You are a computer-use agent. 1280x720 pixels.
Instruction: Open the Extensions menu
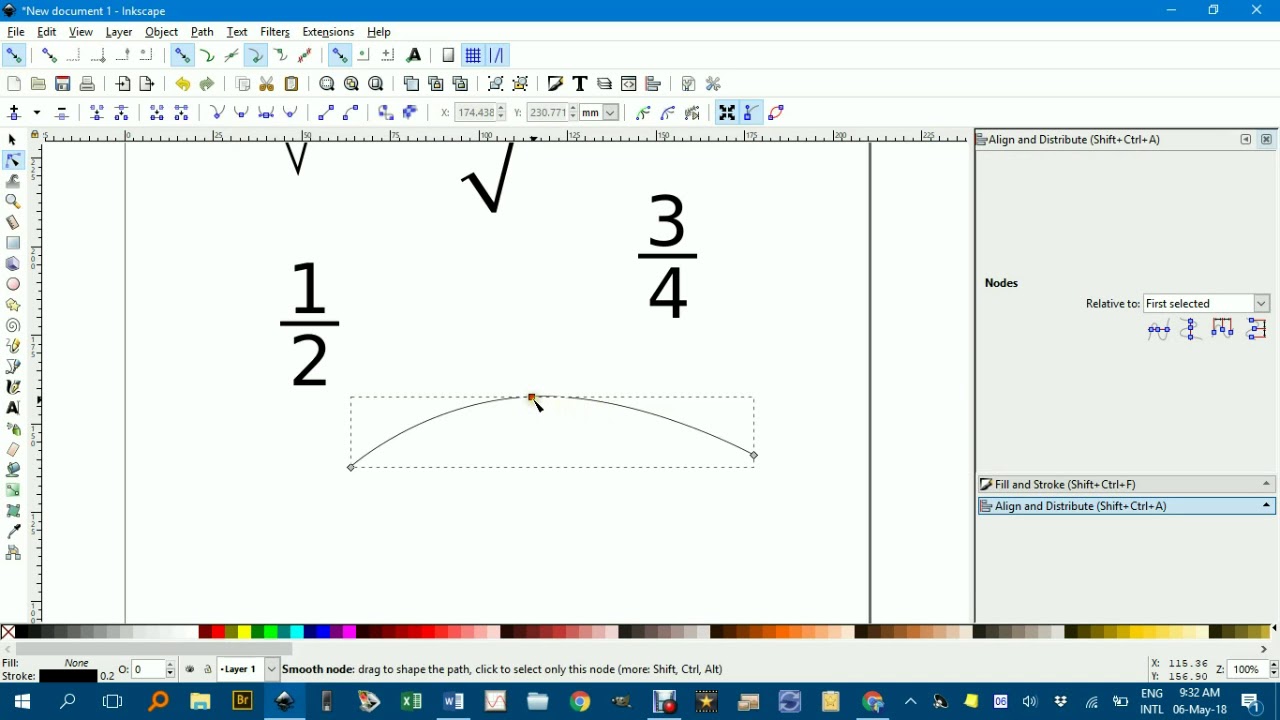(328, 32)
